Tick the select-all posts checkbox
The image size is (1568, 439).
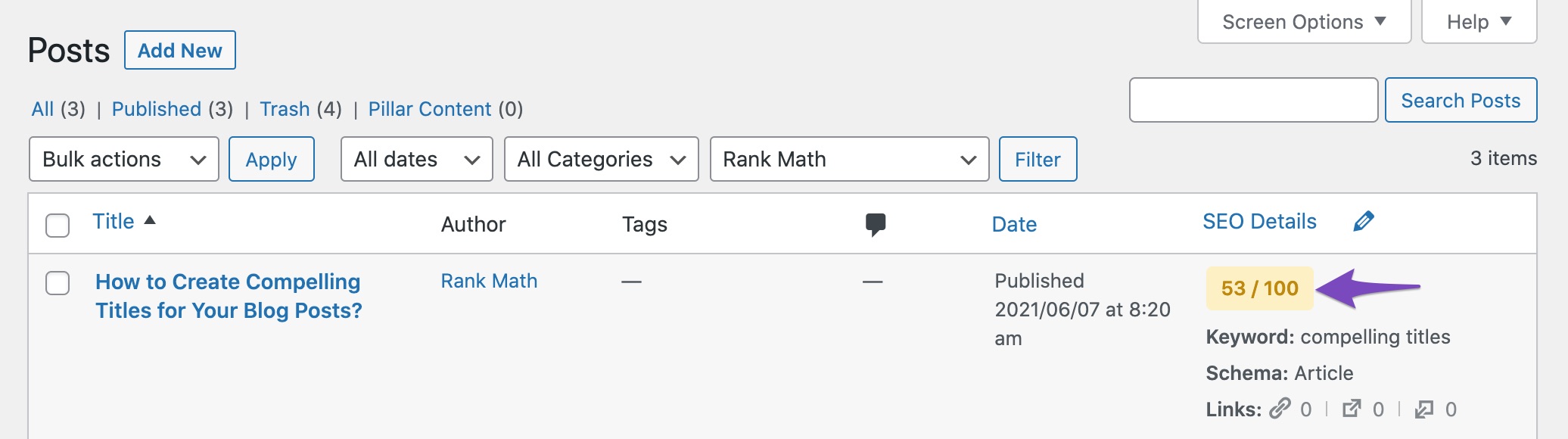[x=58, y=226]
